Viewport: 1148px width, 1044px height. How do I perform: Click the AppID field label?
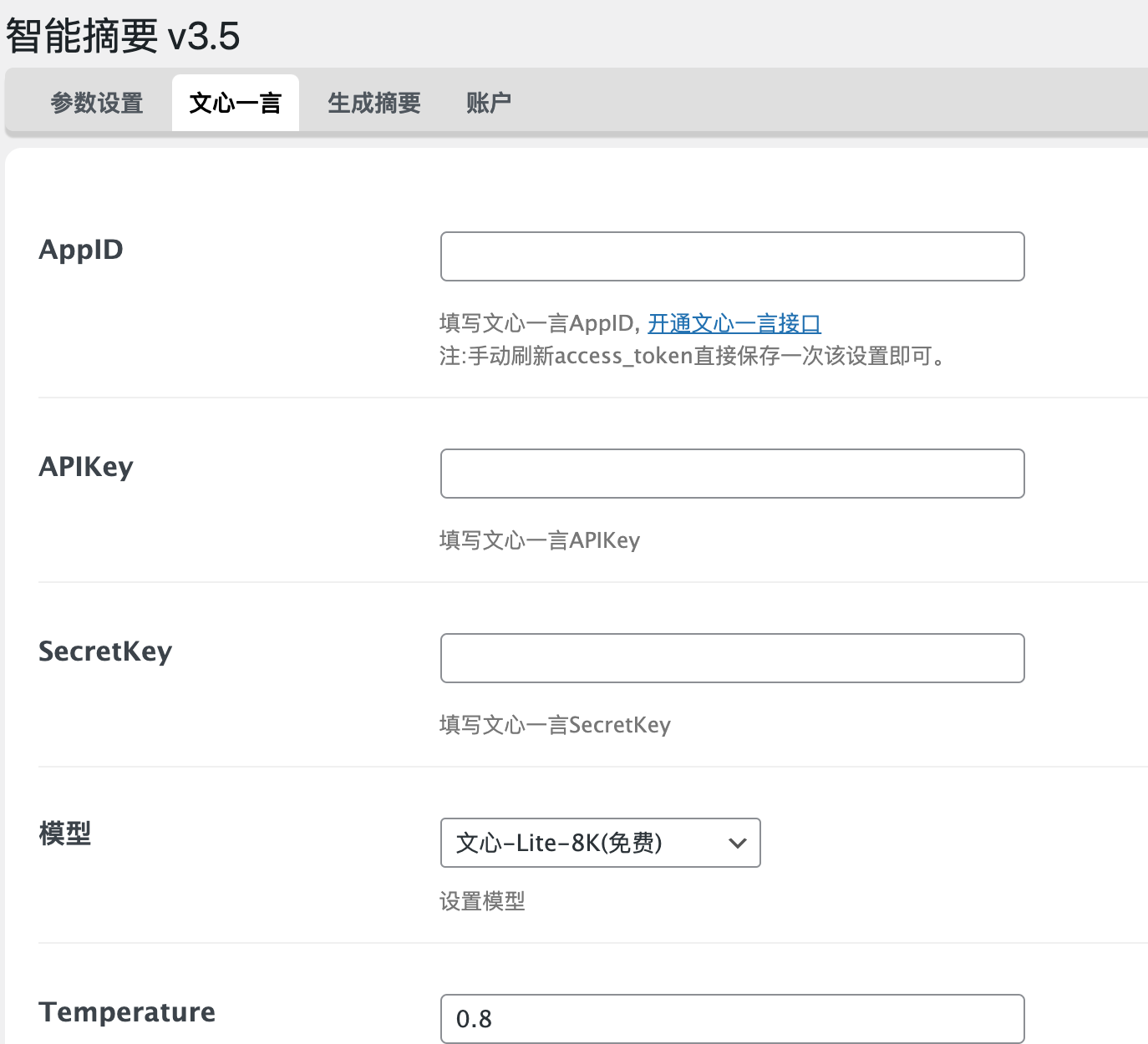[x=80, y=249]
